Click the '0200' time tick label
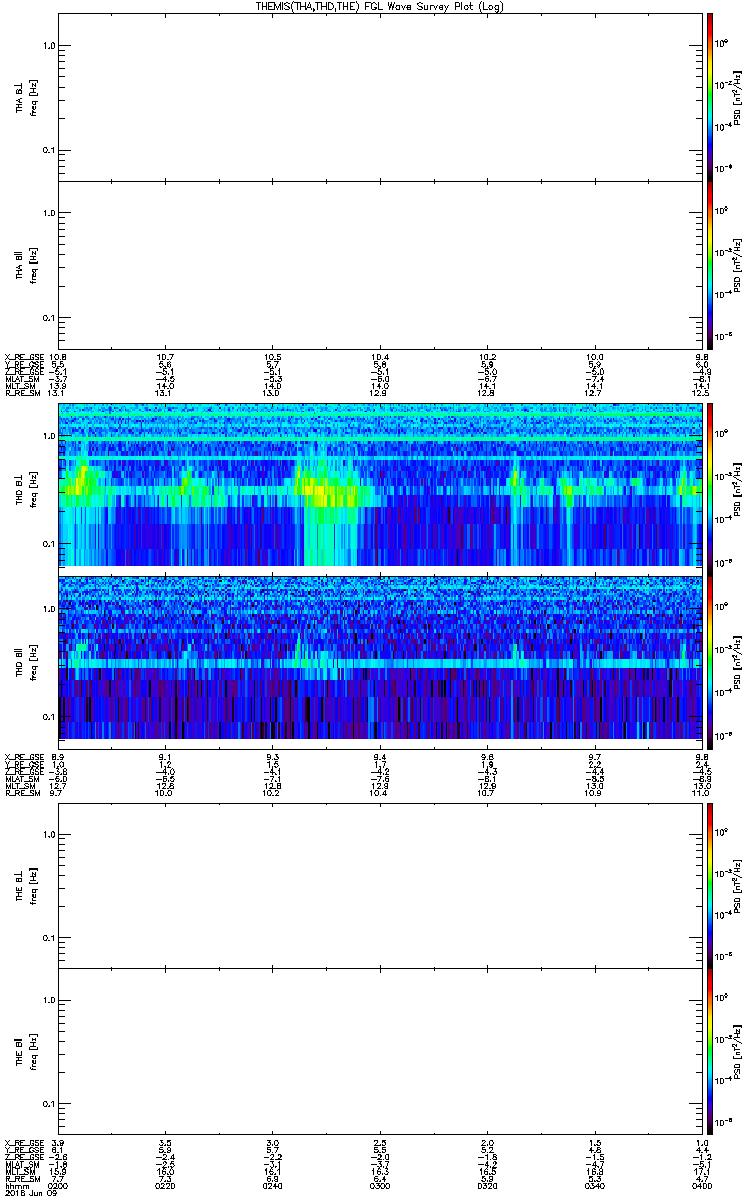The image size is (750, 1200). tap(59, 1184)
